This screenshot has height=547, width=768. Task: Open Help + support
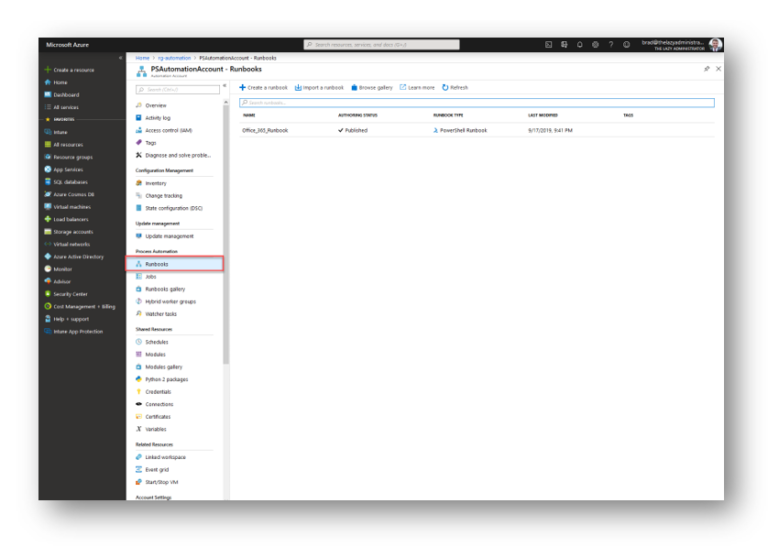click(67, 319)
